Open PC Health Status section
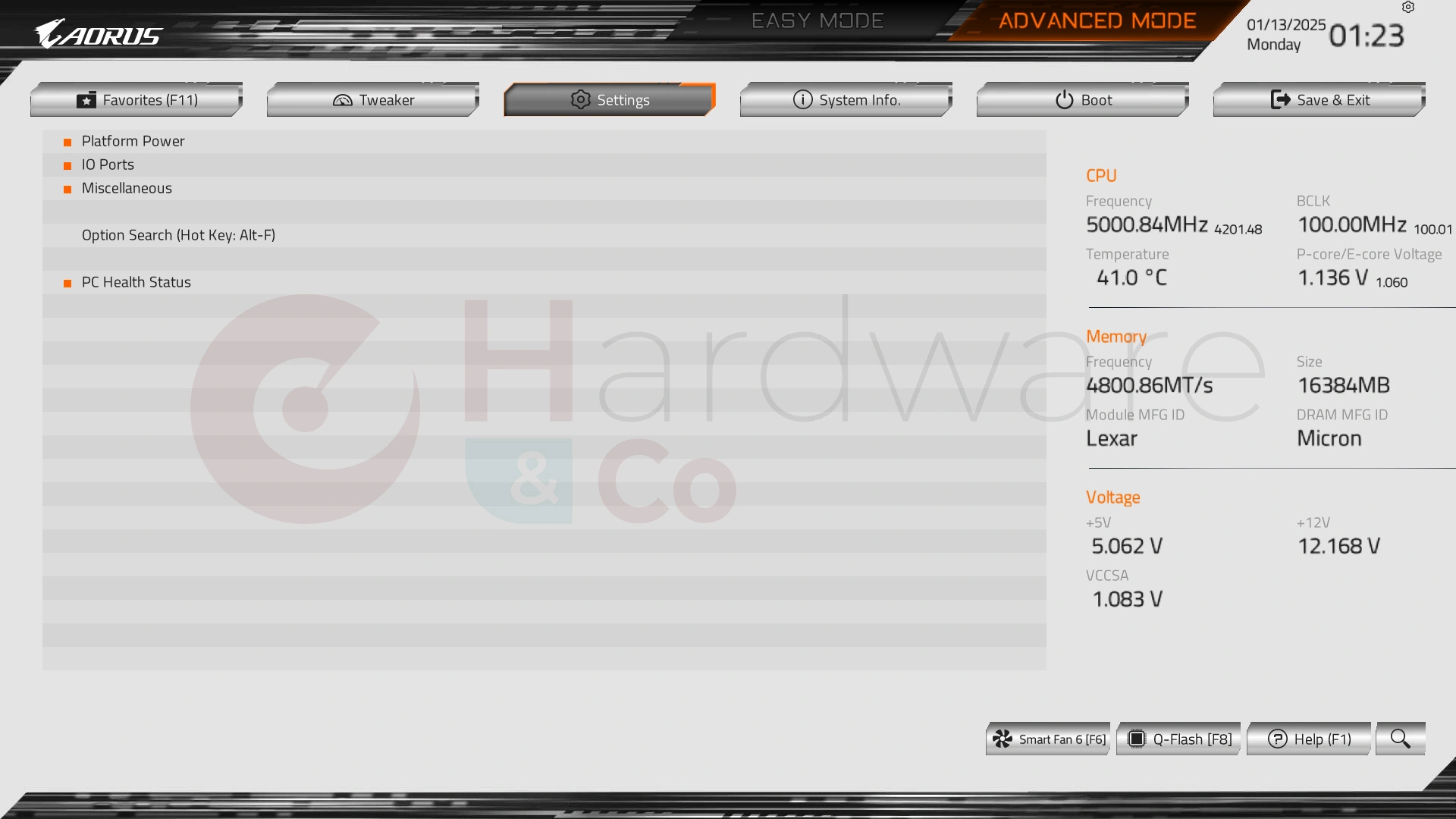This screenshot has height=819, width=1456. [x=136, y=281]
